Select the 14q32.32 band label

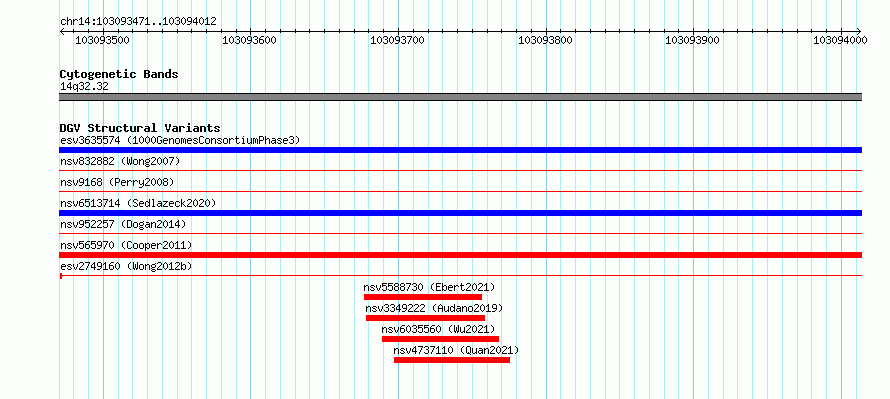[84, 87]
